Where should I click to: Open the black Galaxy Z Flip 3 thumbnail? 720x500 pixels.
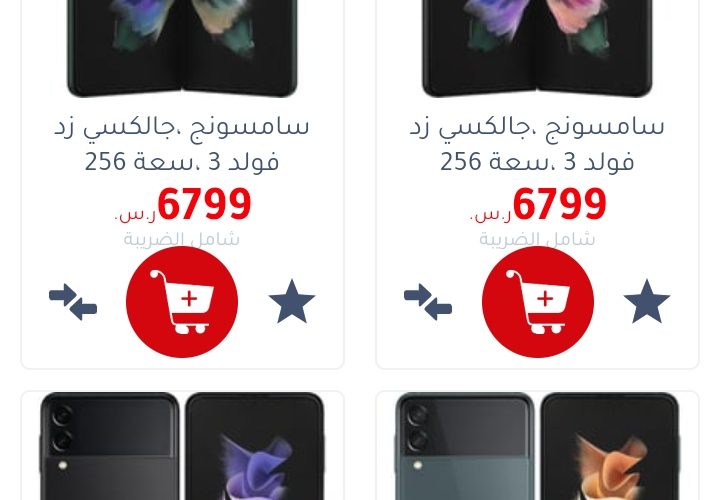point(182,446)
